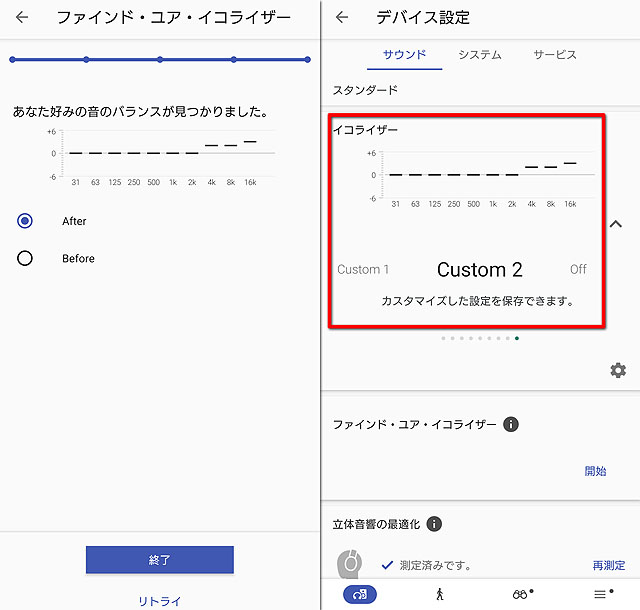Select the After radio button

click(x=25, y=221)
